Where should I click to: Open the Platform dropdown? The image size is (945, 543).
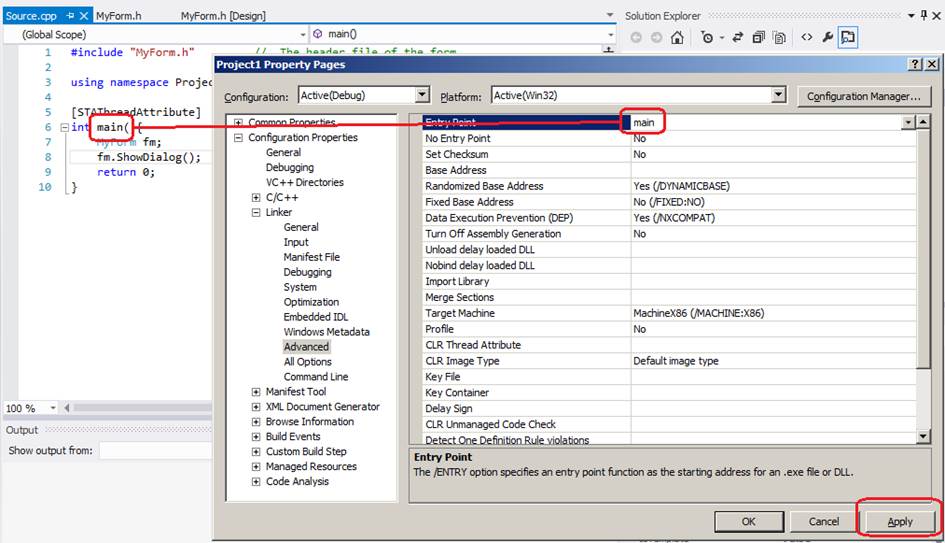(x=779, y=95)
